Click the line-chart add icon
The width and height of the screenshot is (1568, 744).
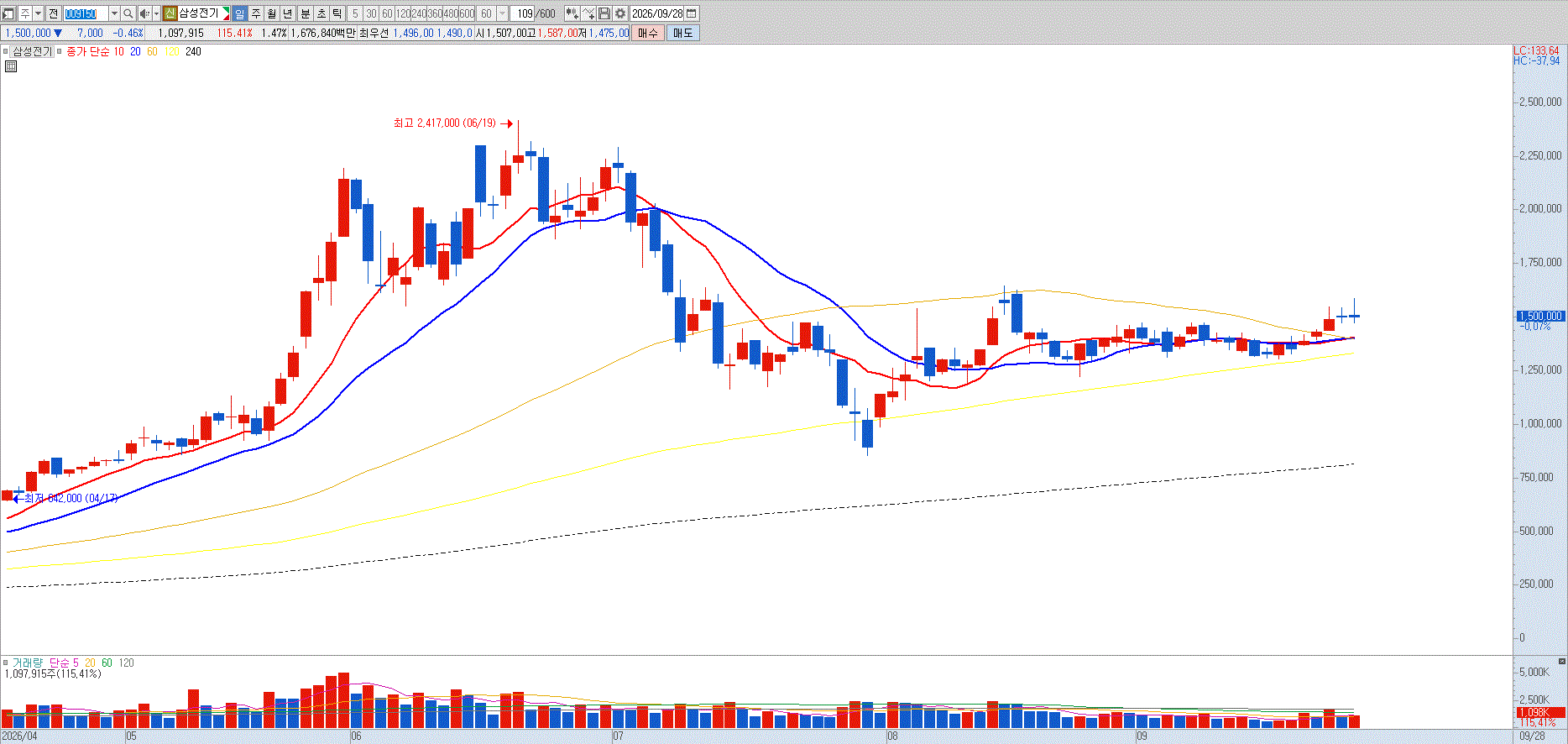tap(588, 13)
